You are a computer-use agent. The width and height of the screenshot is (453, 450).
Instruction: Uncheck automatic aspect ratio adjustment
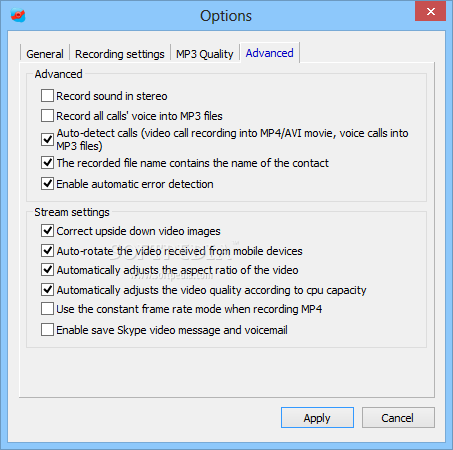click(47, 270)
